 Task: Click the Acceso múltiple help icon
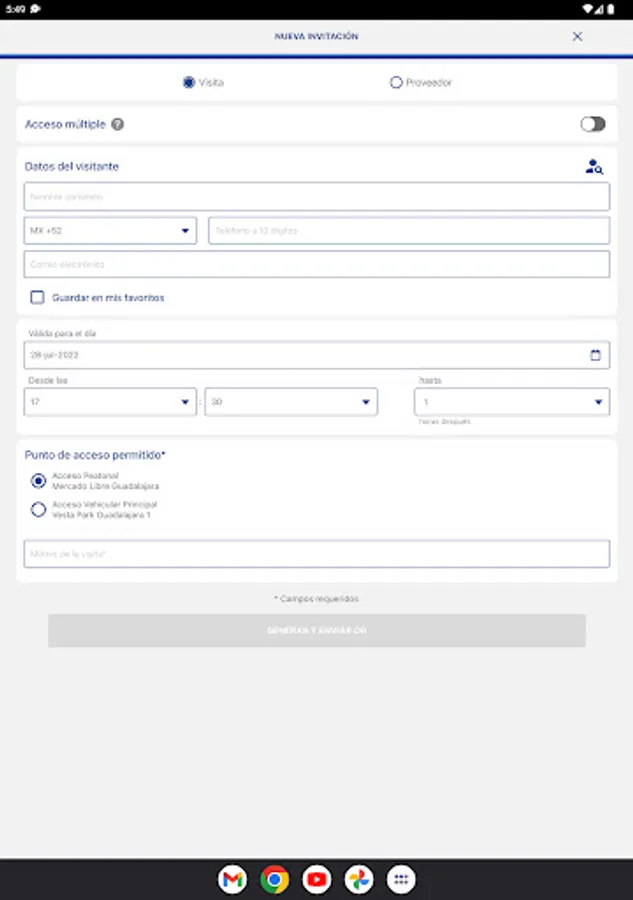[118, 125]
